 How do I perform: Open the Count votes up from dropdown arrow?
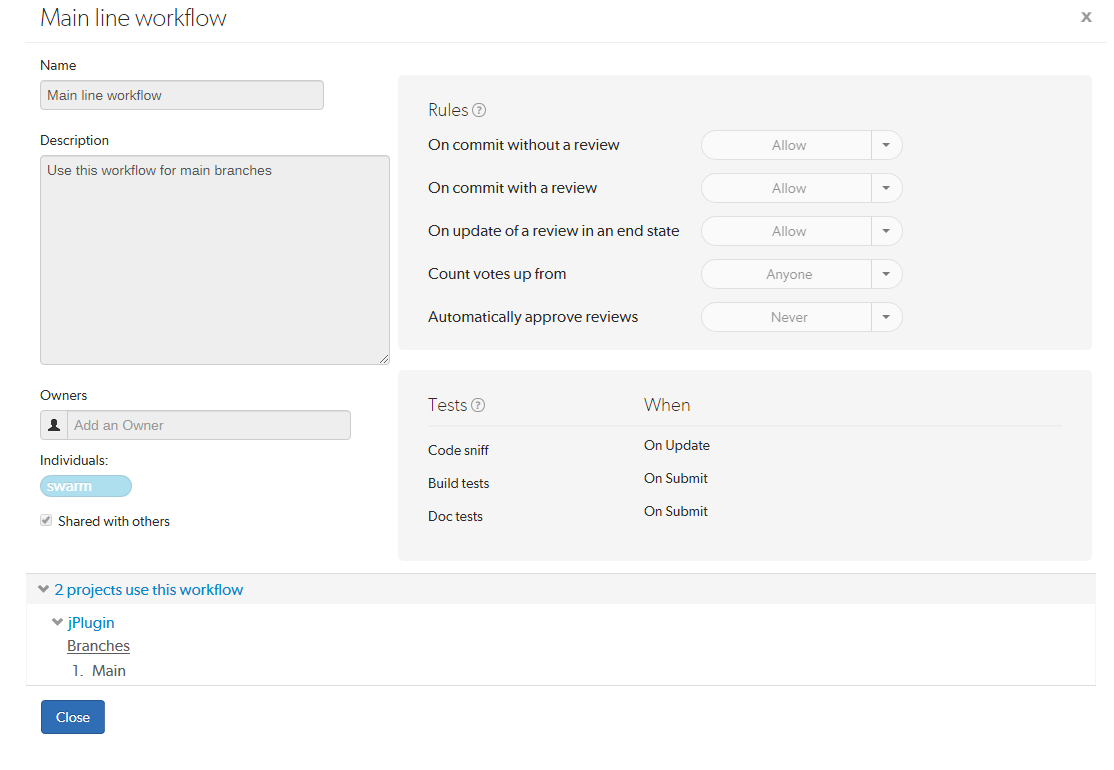(886, 274)
